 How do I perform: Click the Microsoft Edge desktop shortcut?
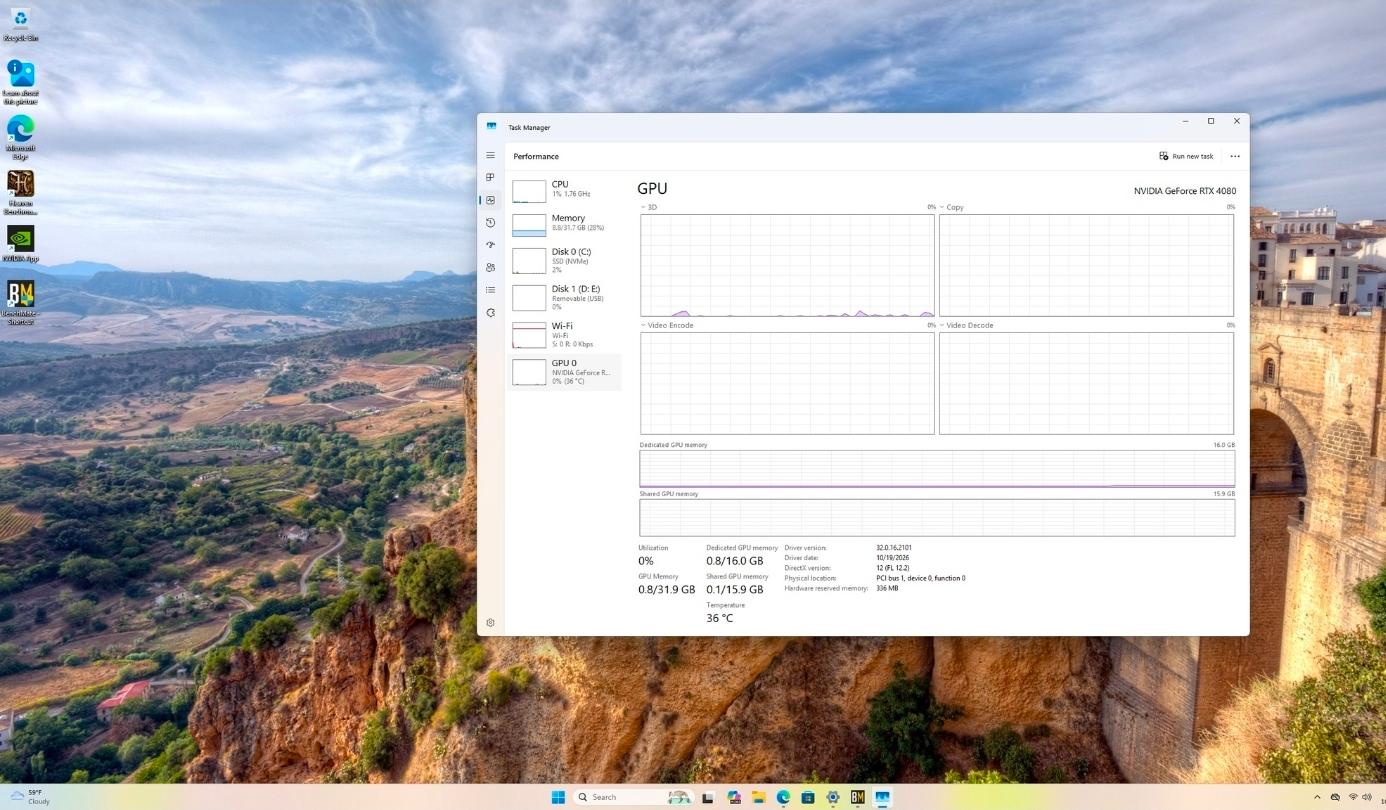click(x=20, y=137)
